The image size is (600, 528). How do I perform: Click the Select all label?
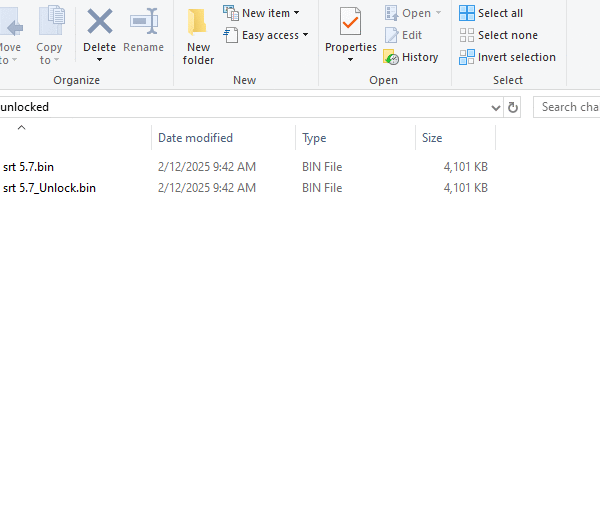coord(500,13)
